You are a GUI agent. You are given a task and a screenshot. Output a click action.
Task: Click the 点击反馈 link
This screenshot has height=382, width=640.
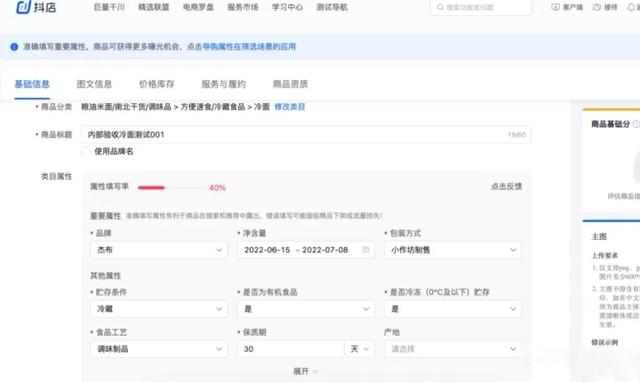pyautogui.click(x=507, y=187)
